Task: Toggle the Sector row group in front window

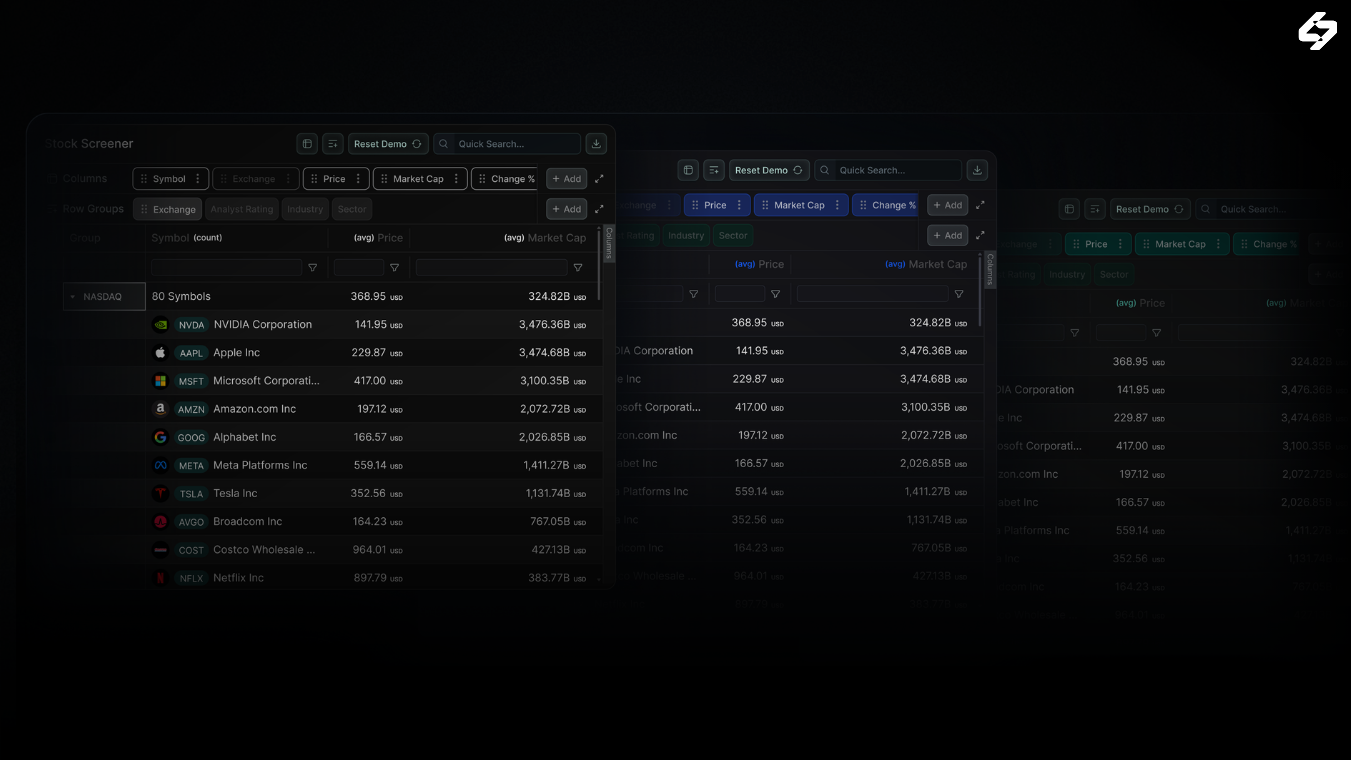Action: point(352,209)
